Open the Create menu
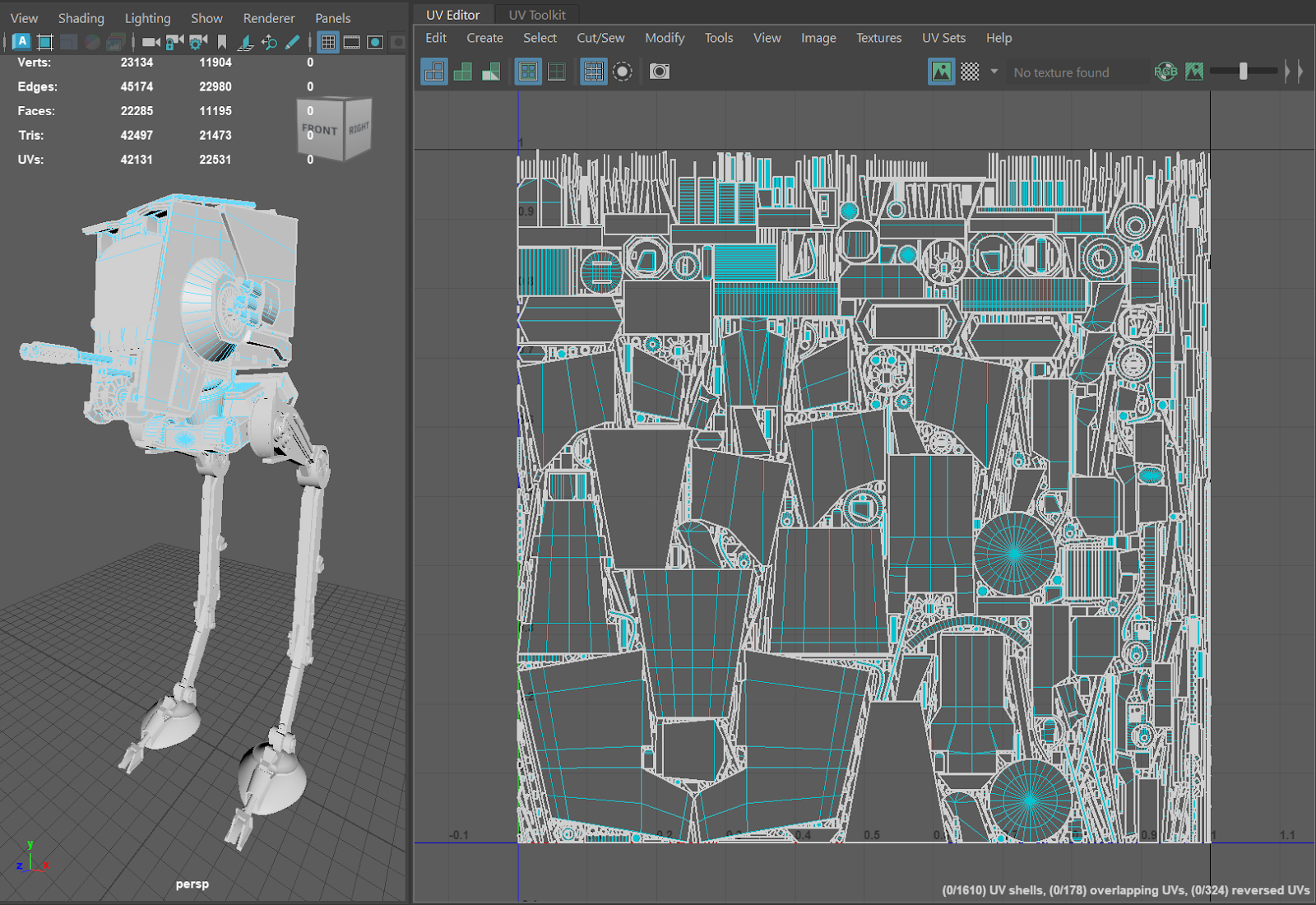This screenshot has width=1316, height=905. click(484, 38)
